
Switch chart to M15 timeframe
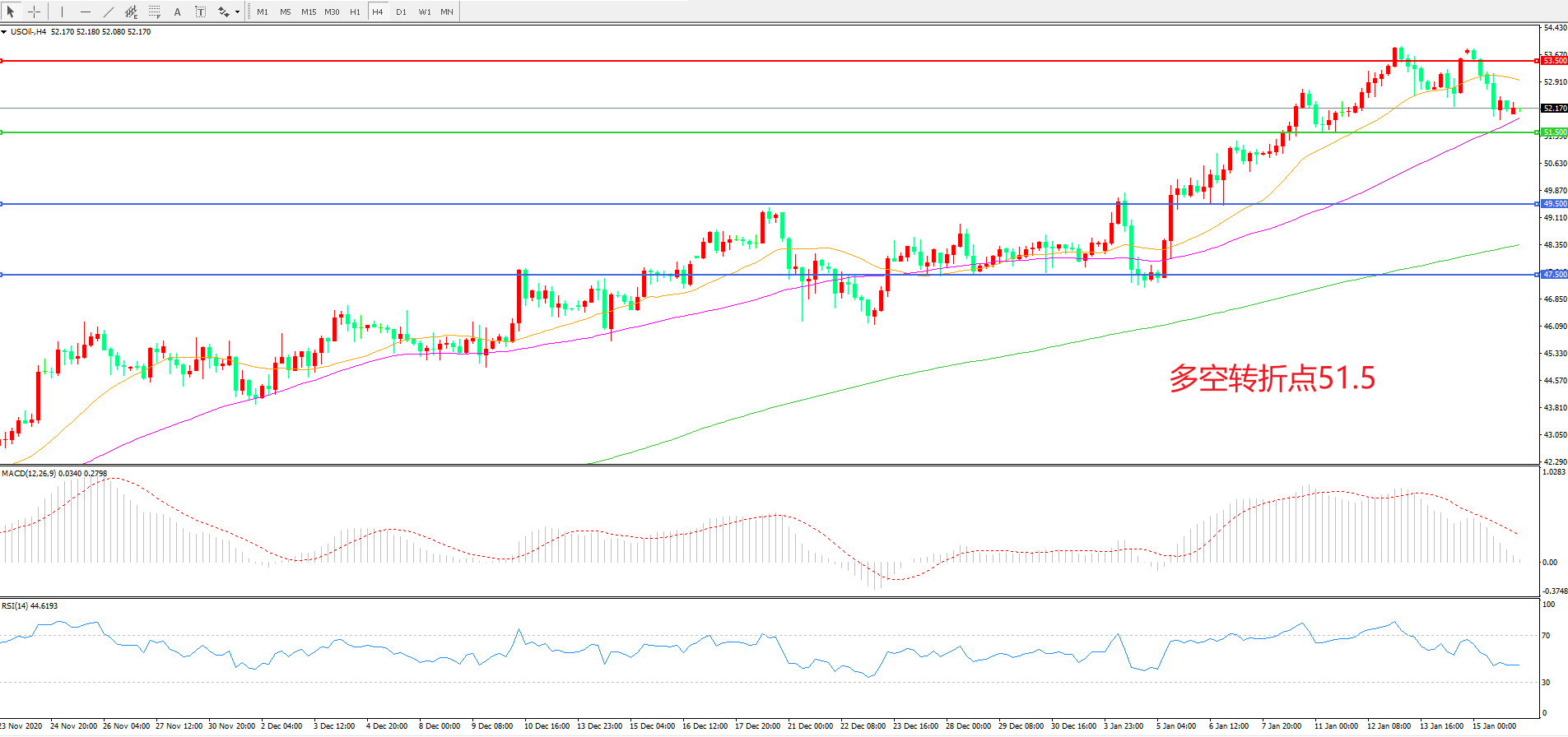309,12
